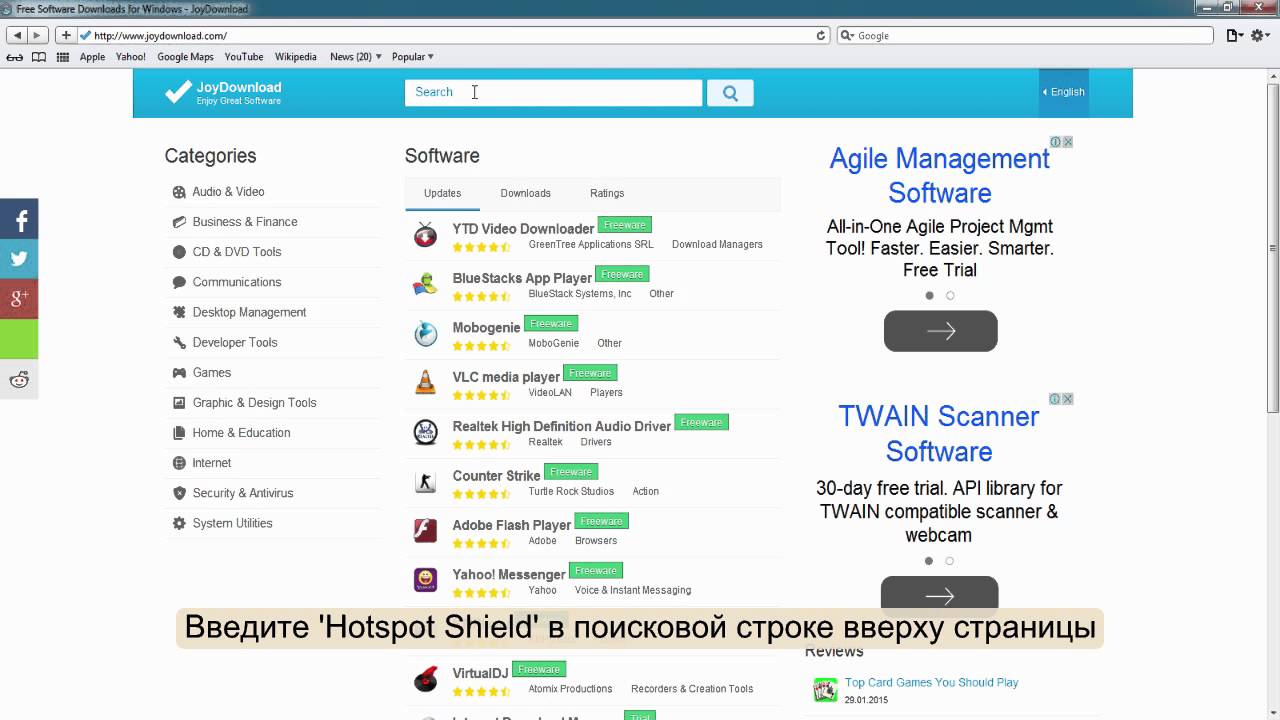1280x720 pixels.
Task: Open the Apple bookmark
Action: pyautogui.click(x=92, y=57)
